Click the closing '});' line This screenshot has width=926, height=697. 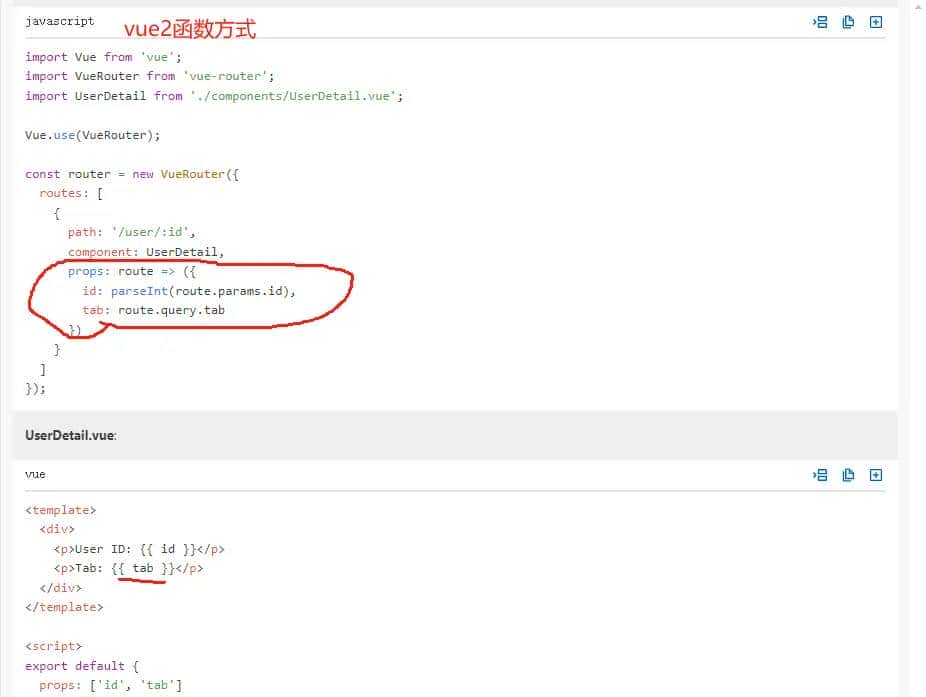tap(35, 389)
